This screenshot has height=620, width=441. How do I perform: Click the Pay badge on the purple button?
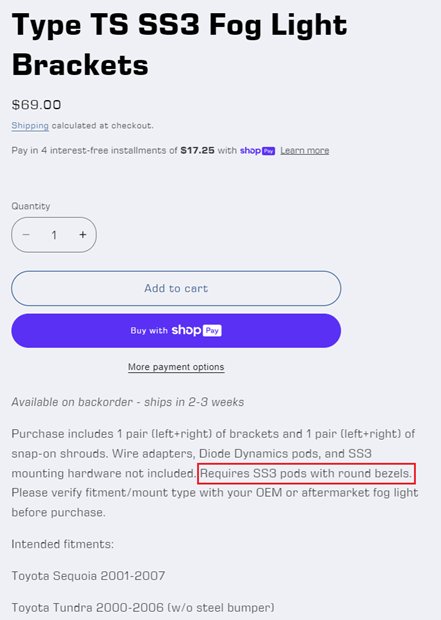coord(212,331)
